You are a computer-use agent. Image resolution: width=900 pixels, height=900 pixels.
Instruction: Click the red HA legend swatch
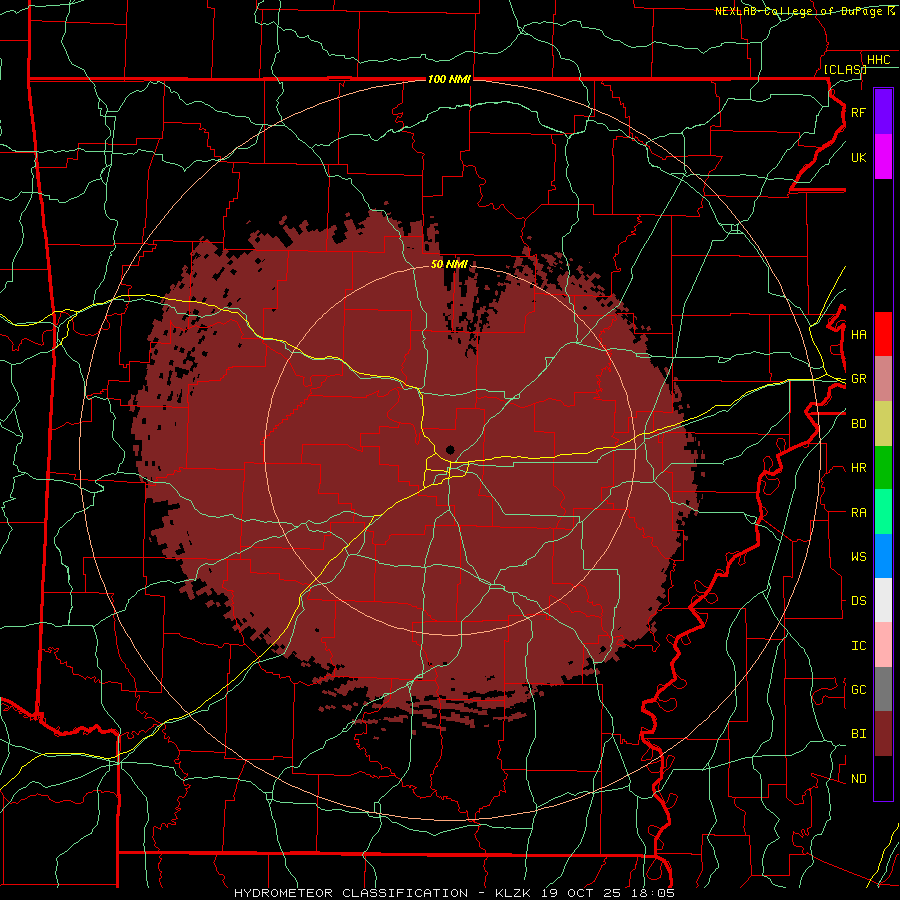click(x=883, y=334)
